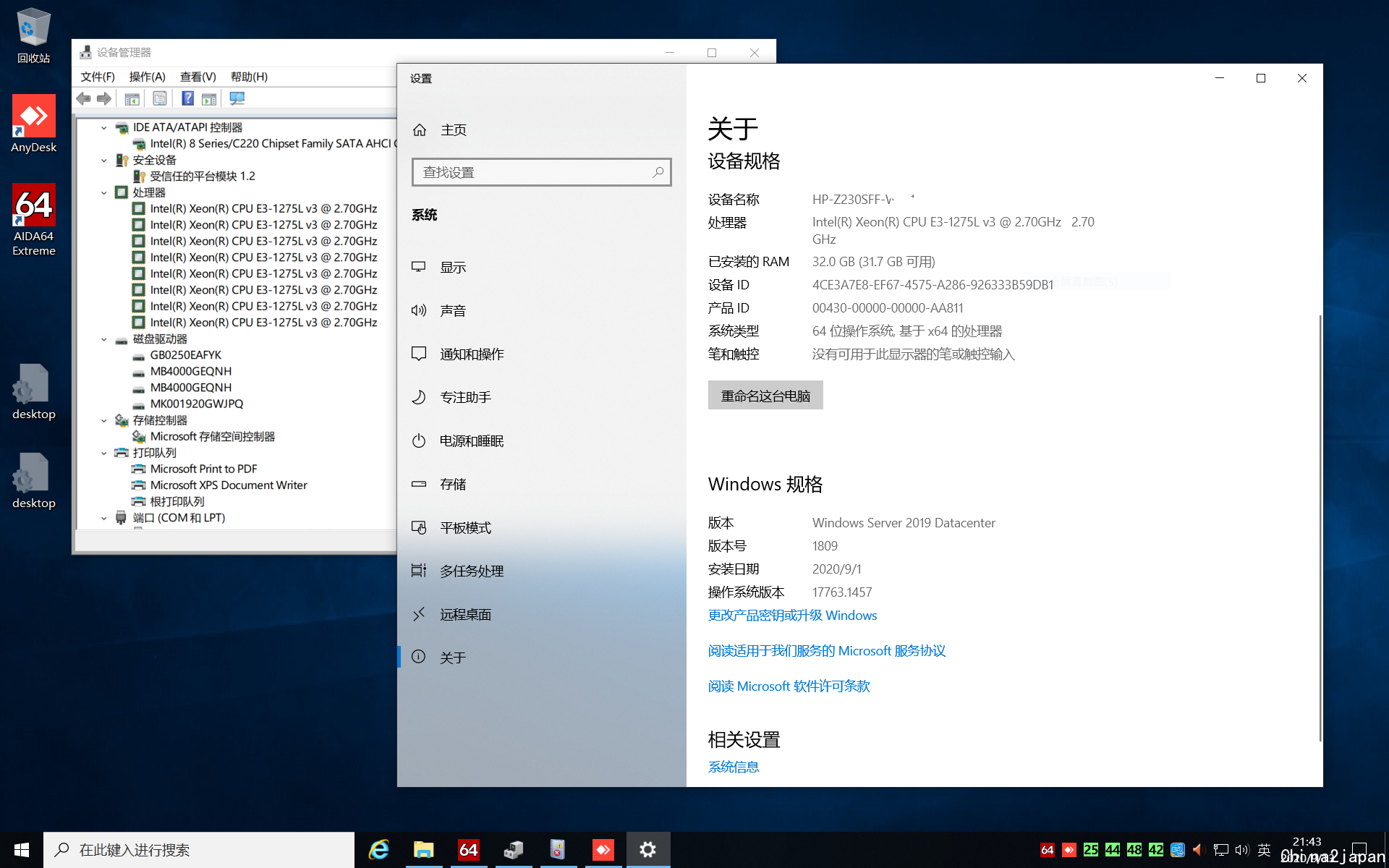Image resolution: width=1389 pixels, height=868 pixels.
Task: Open Microsoft software license terms link
Action: pos(789,686)
